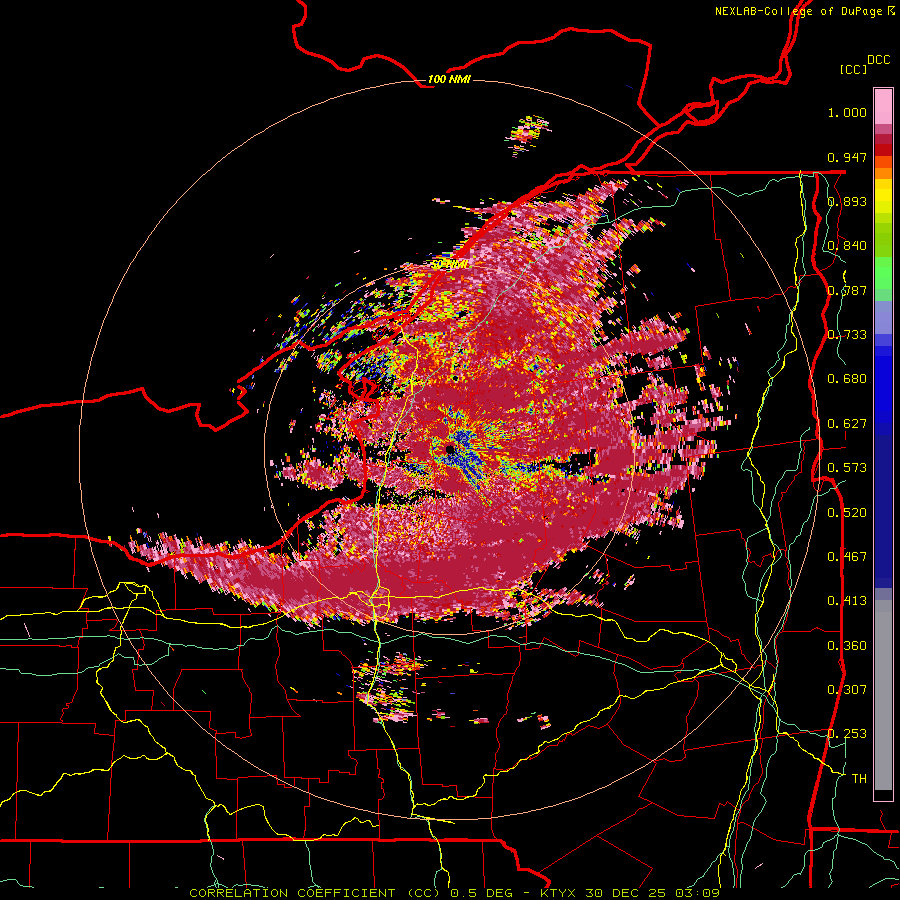
Task: Click the 0.413 scale value
Action: pyautogui.click(x=847, y=601)
